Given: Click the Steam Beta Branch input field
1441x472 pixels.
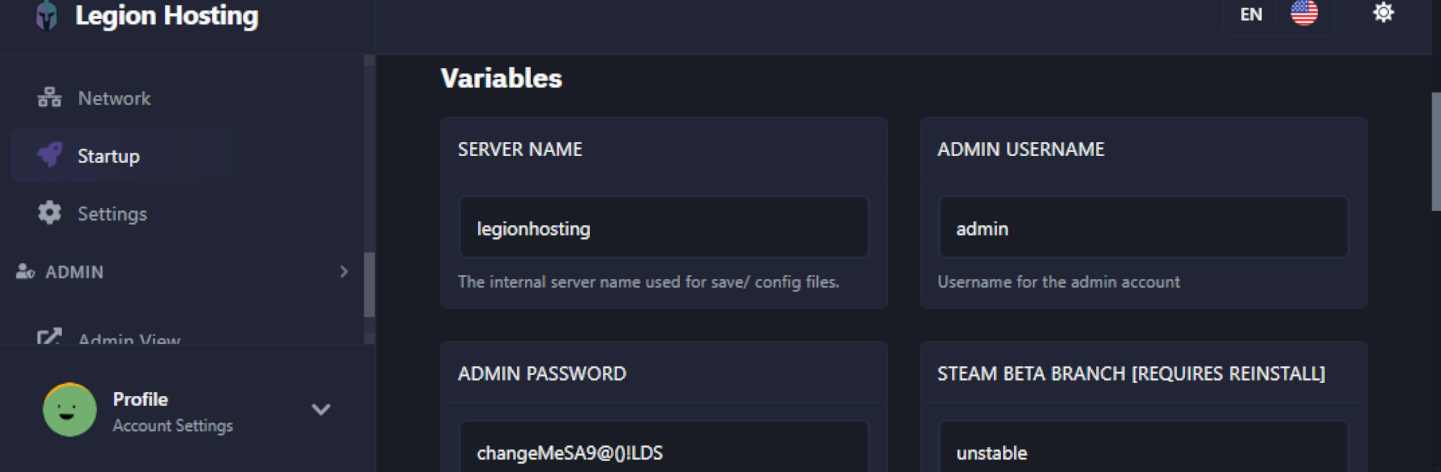Looking at the screenshot, I should pos(1144,446).
